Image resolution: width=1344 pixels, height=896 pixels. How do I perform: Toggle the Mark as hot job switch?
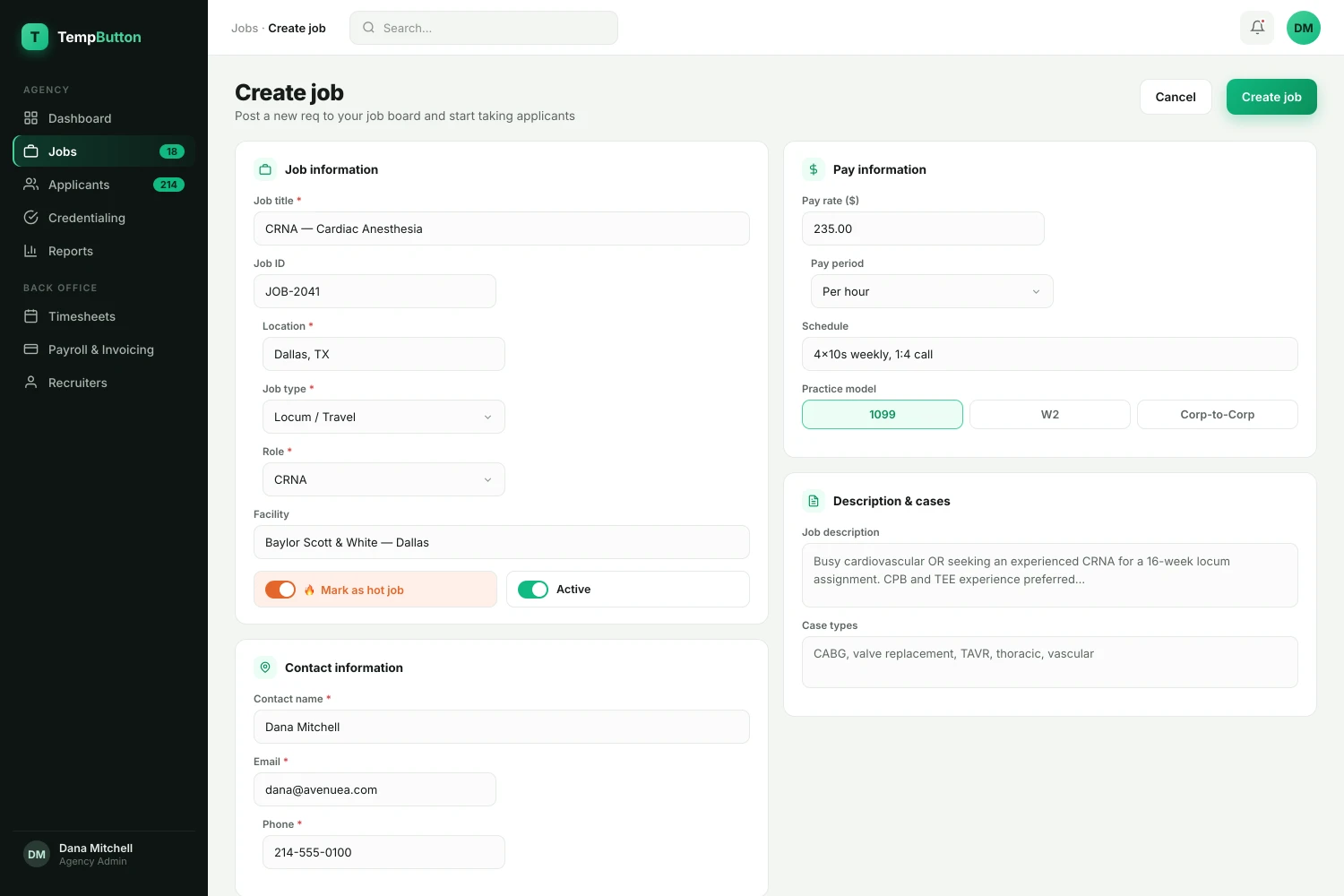[280, 590]
